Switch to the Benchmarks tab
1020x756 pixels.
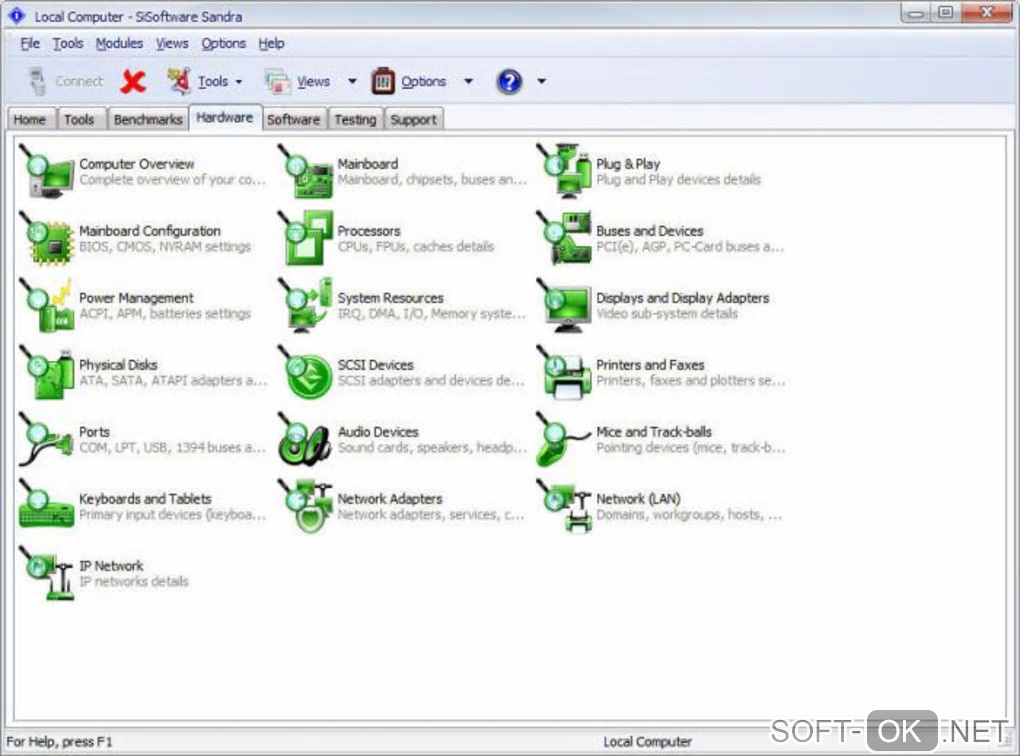click(x=148, y=120)
